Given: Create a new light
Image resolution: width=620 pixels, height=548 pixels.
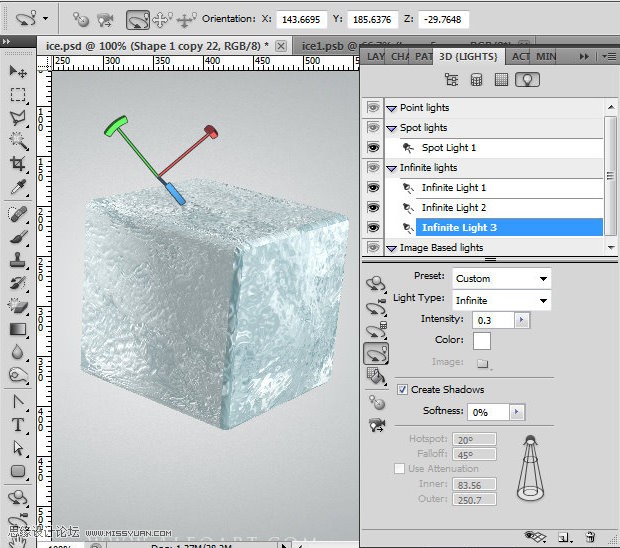Looking at the screenshot, I should pos(564,537).
